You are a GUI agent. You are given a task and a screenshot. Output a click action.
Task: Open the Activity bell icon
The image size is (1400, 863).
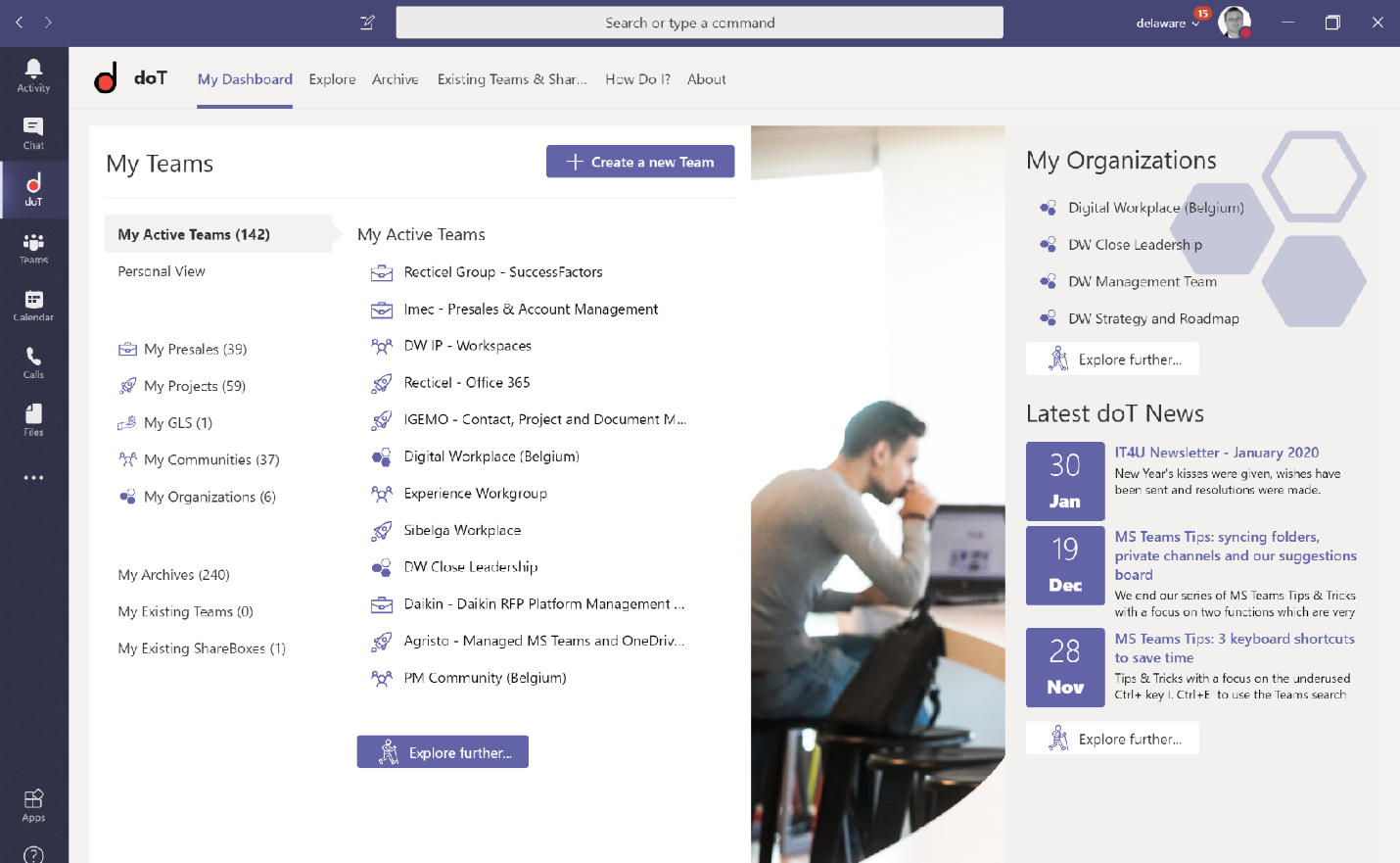[x=33, y=74]
